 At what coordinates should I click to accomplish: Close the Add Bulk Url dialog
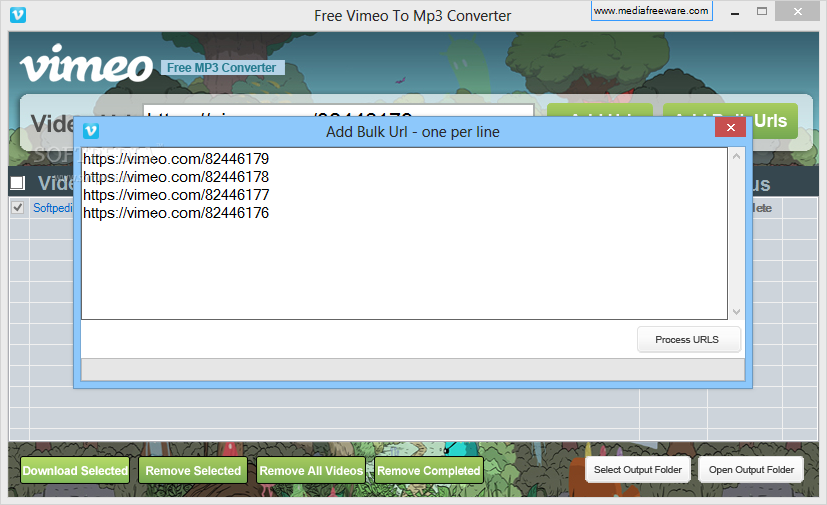[x=730, y=127]
